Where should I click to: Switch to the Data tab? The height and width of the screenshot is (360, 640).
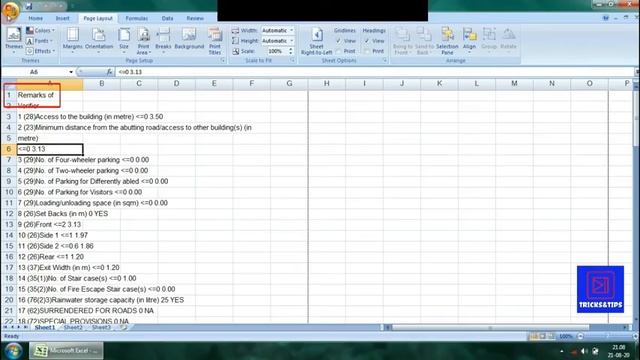(167, 18)
